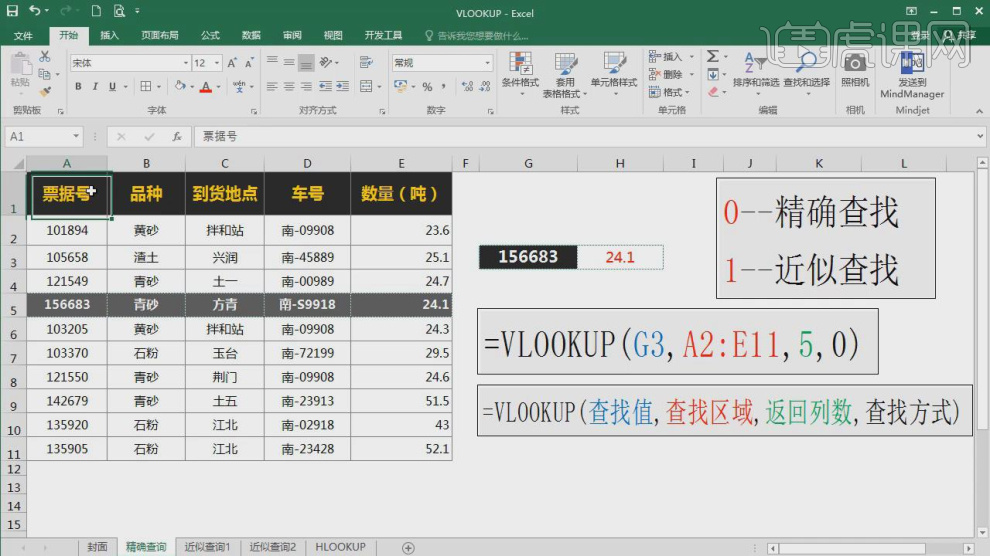Toggle Bold formatting

click(78, 86)
